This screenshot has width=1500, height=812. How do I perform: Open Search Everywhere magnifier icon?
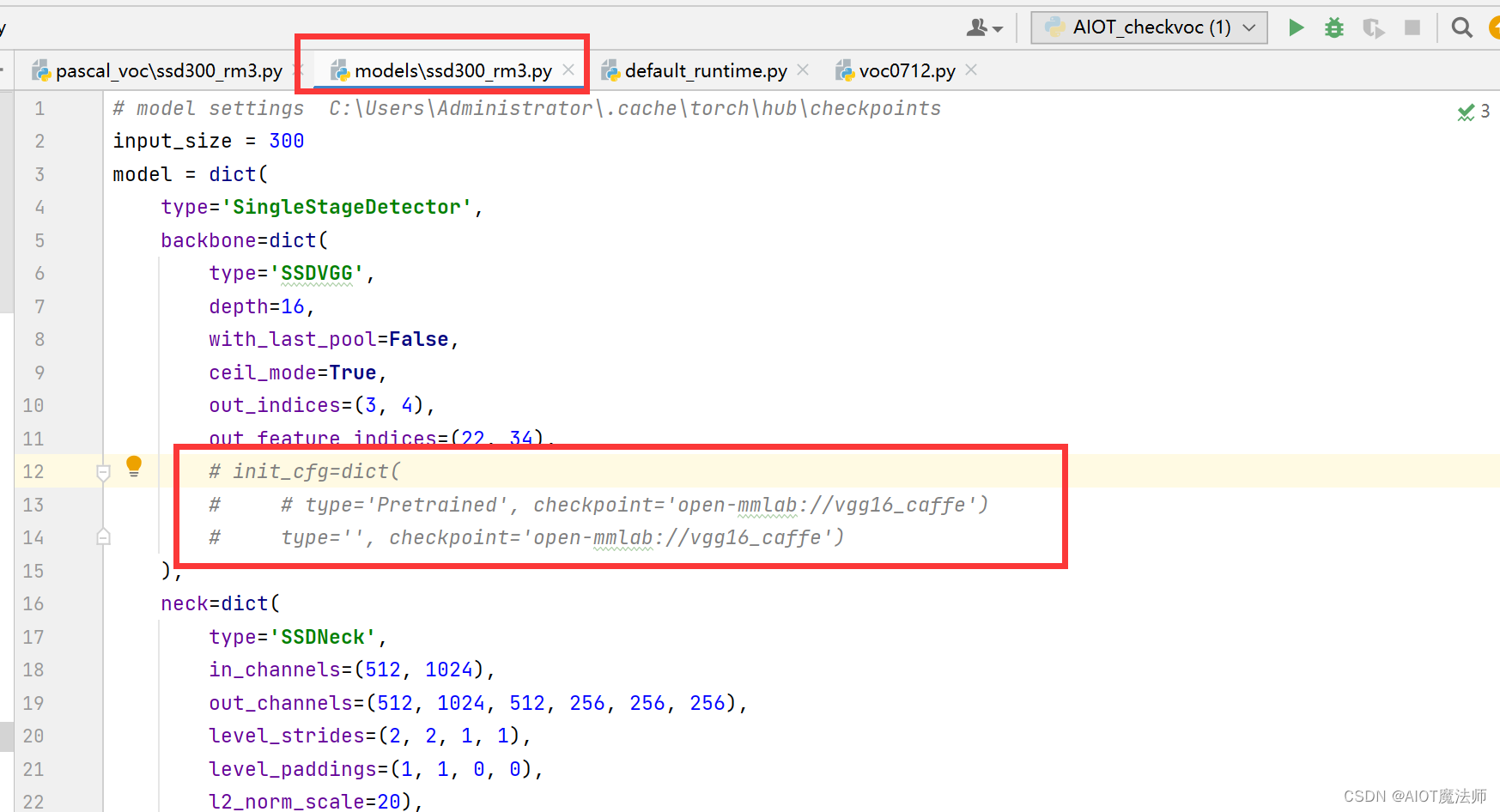click(1461, 27)
